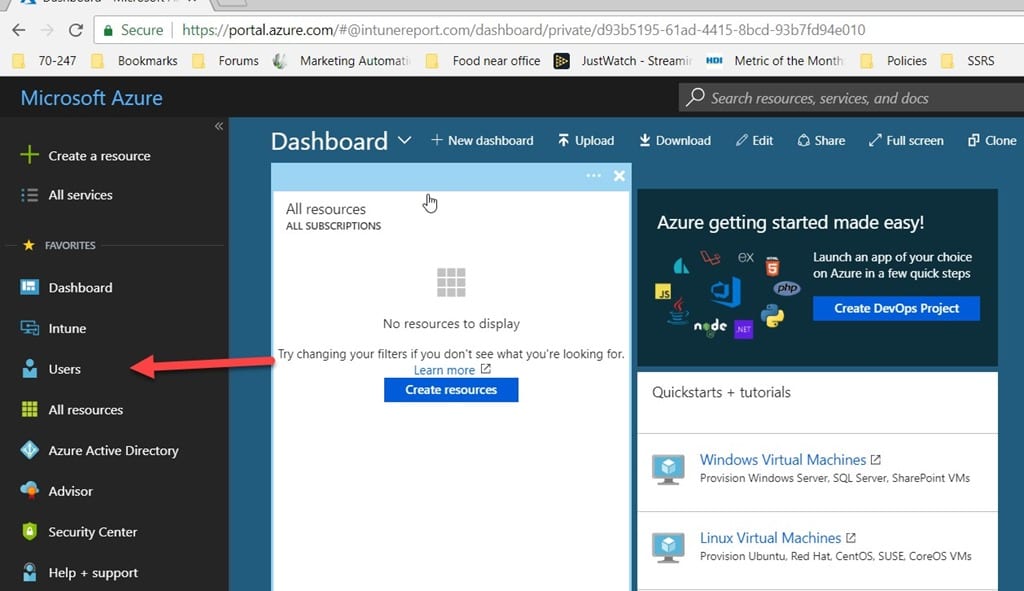Click Edit in dashboard toolbar
This screenshot has height=591, width=1024.
tap(754, 140)
